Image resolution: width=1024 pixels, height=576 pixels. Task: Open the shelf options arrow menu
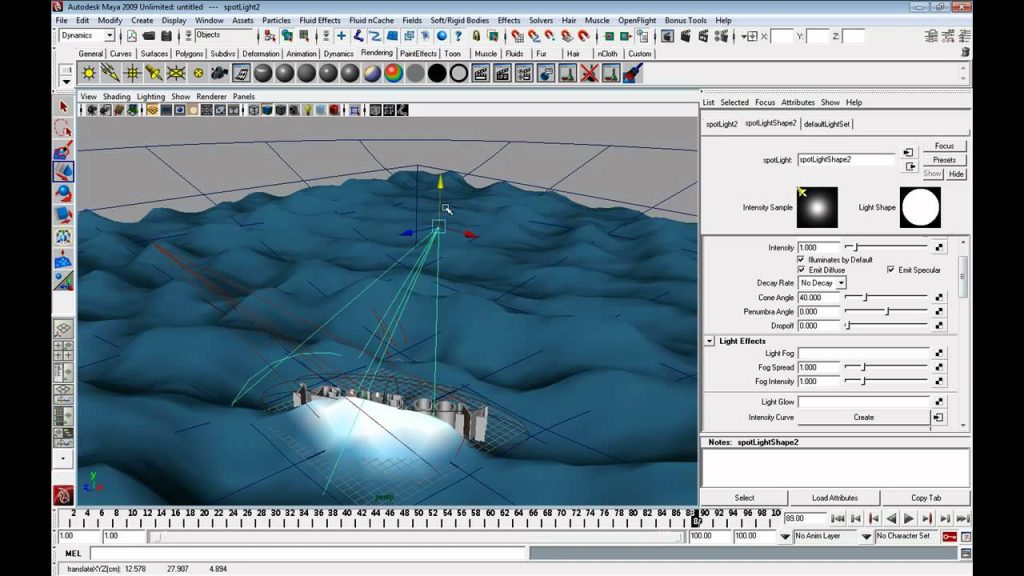pos(66,82)
